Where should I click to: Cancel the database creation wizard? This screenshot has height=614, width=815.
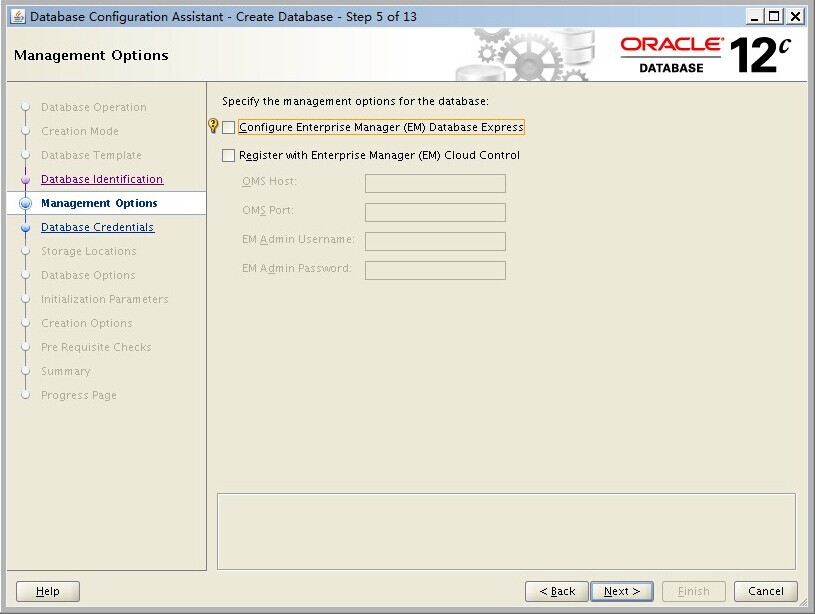765,591
